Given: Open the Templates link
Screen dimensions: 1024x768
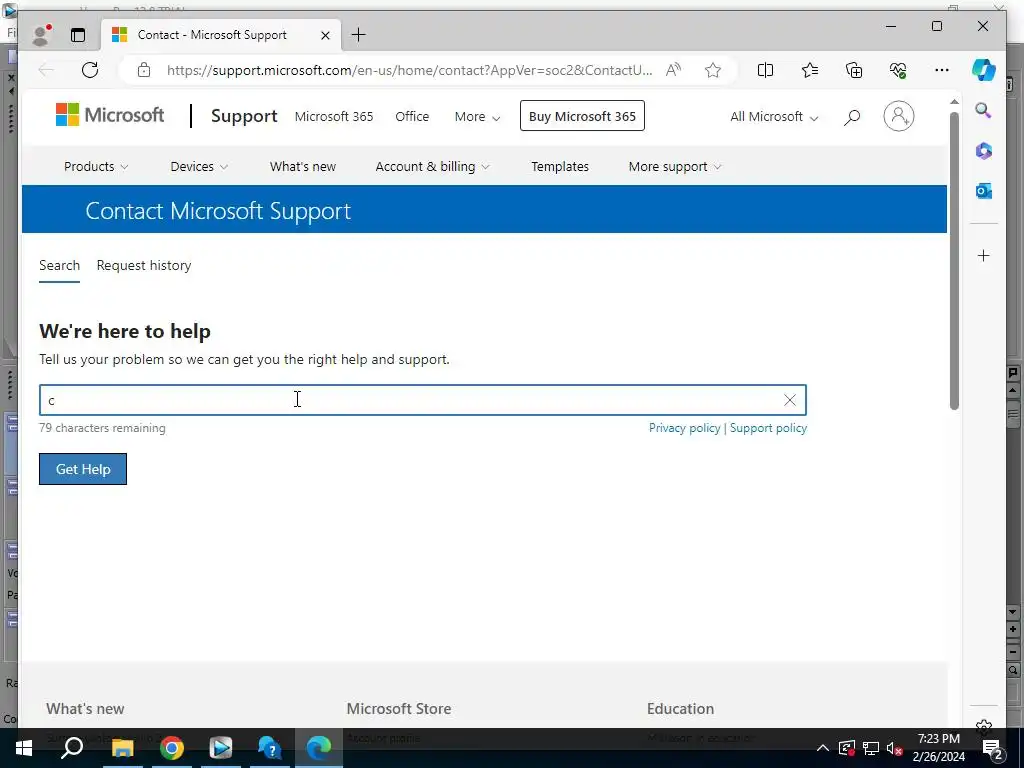Looking at the screenshot, I should click(560, 167).
